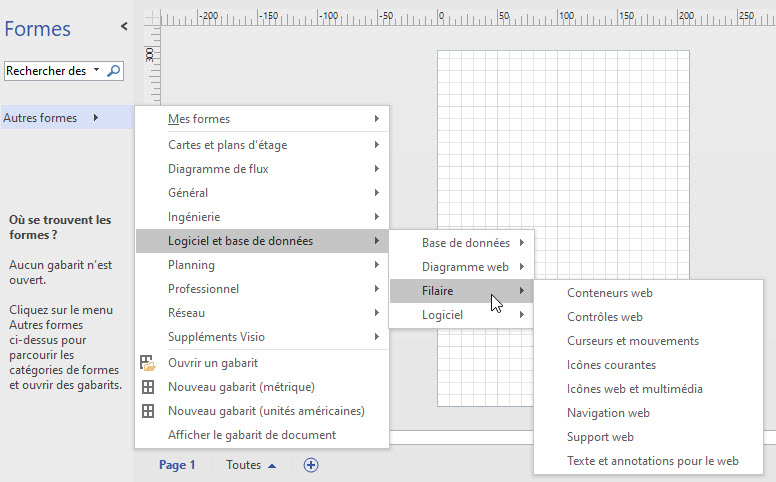776x482 pixels.
Task: Open the Autres formes menu
Action: pos(67,118)
